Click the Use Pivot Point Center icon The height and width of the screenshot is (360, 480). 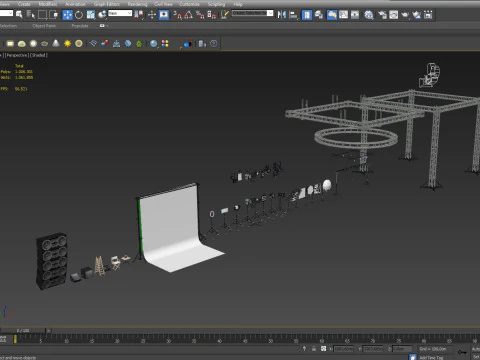[139, 14]
